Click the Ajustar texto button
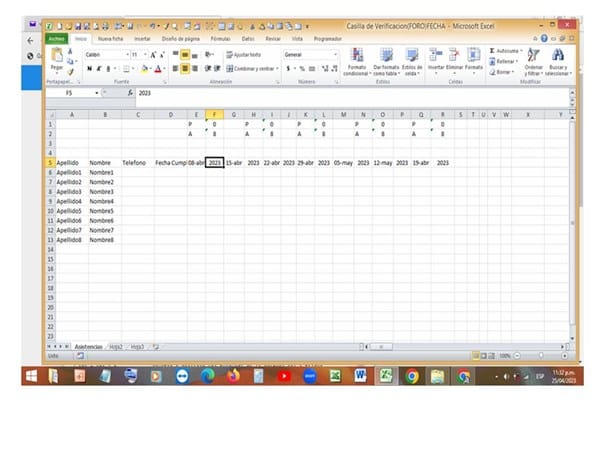Screen dimensions: 600x450 coord(244,55)
